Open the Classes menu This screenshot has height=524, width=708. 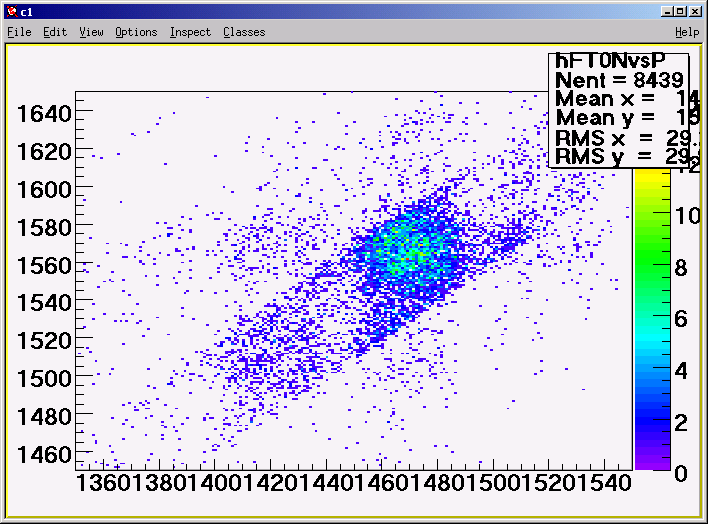tap(244, 32)
